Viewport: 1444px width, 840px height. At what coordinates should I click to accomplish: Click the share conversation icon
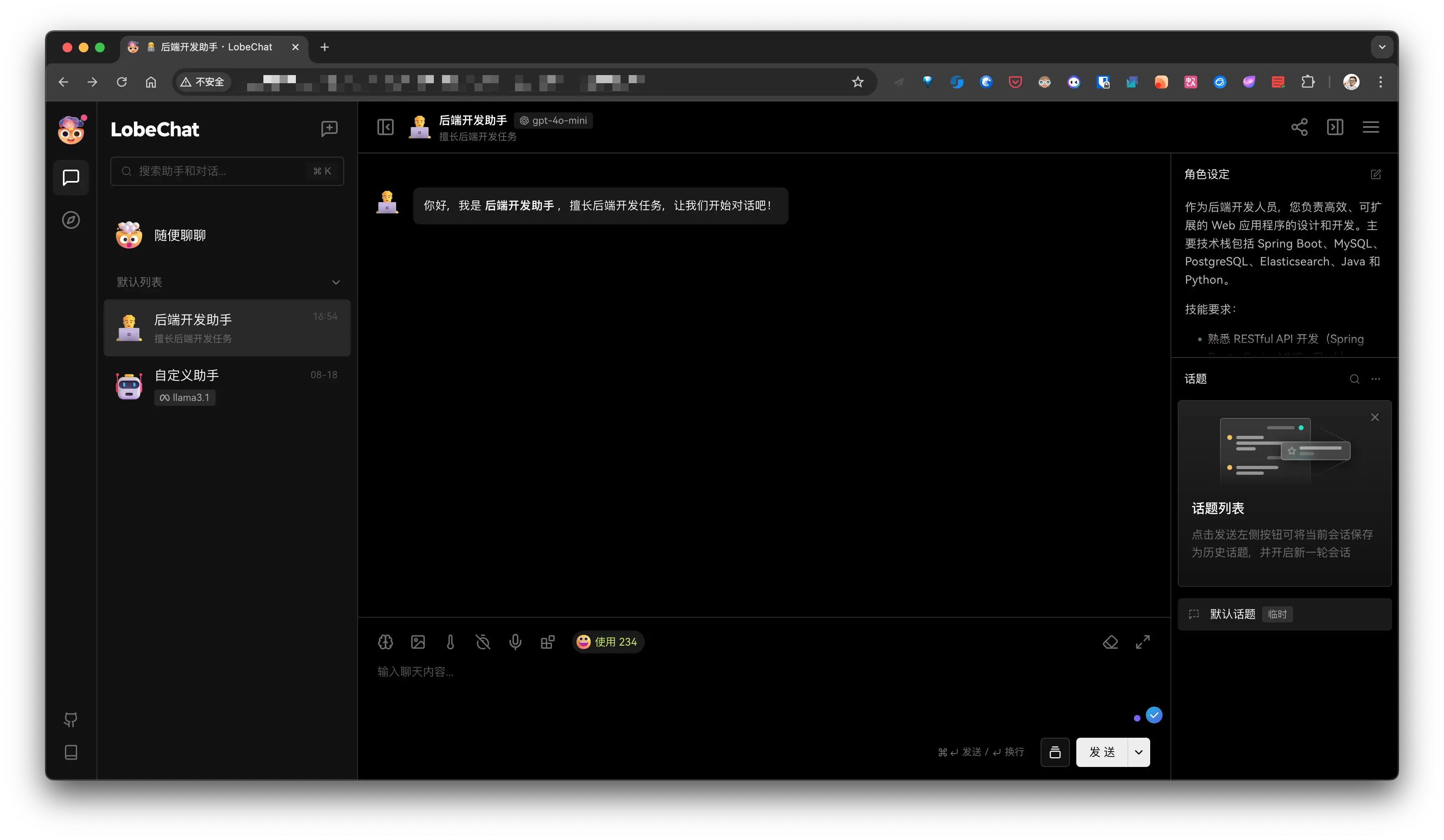click(x=1299, y=127)
